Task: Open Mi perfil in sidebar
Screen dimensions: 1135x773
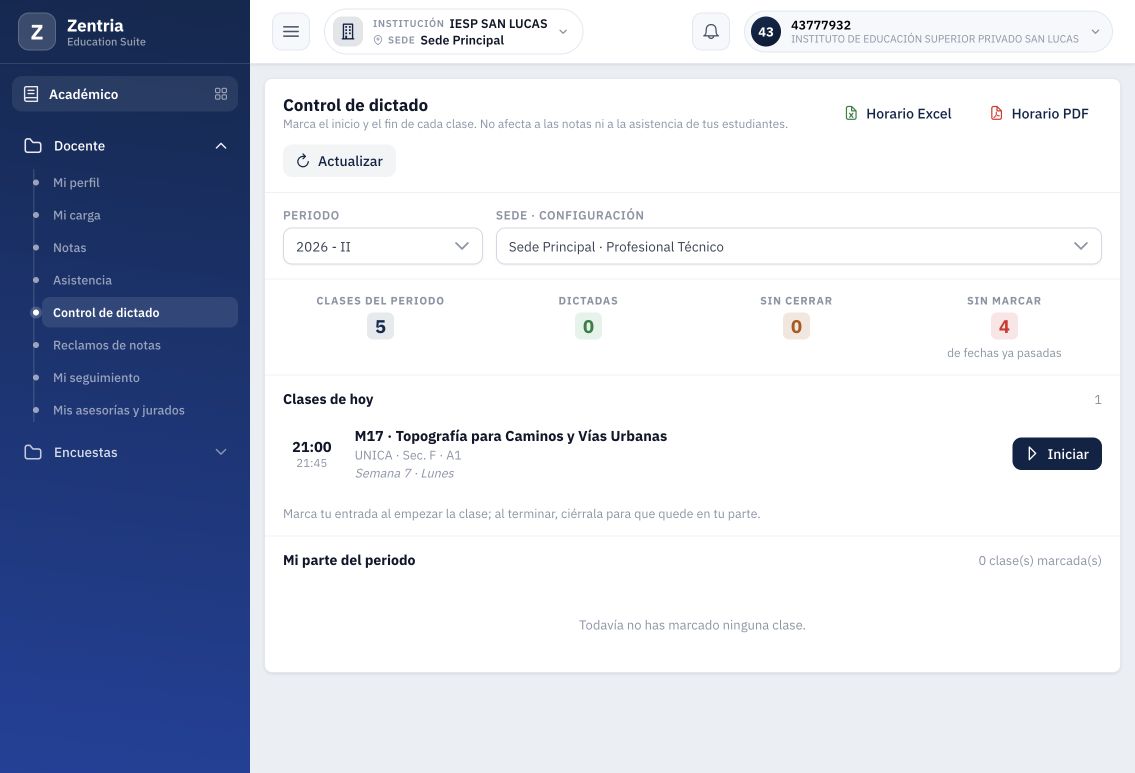Action: click(76, 182)
